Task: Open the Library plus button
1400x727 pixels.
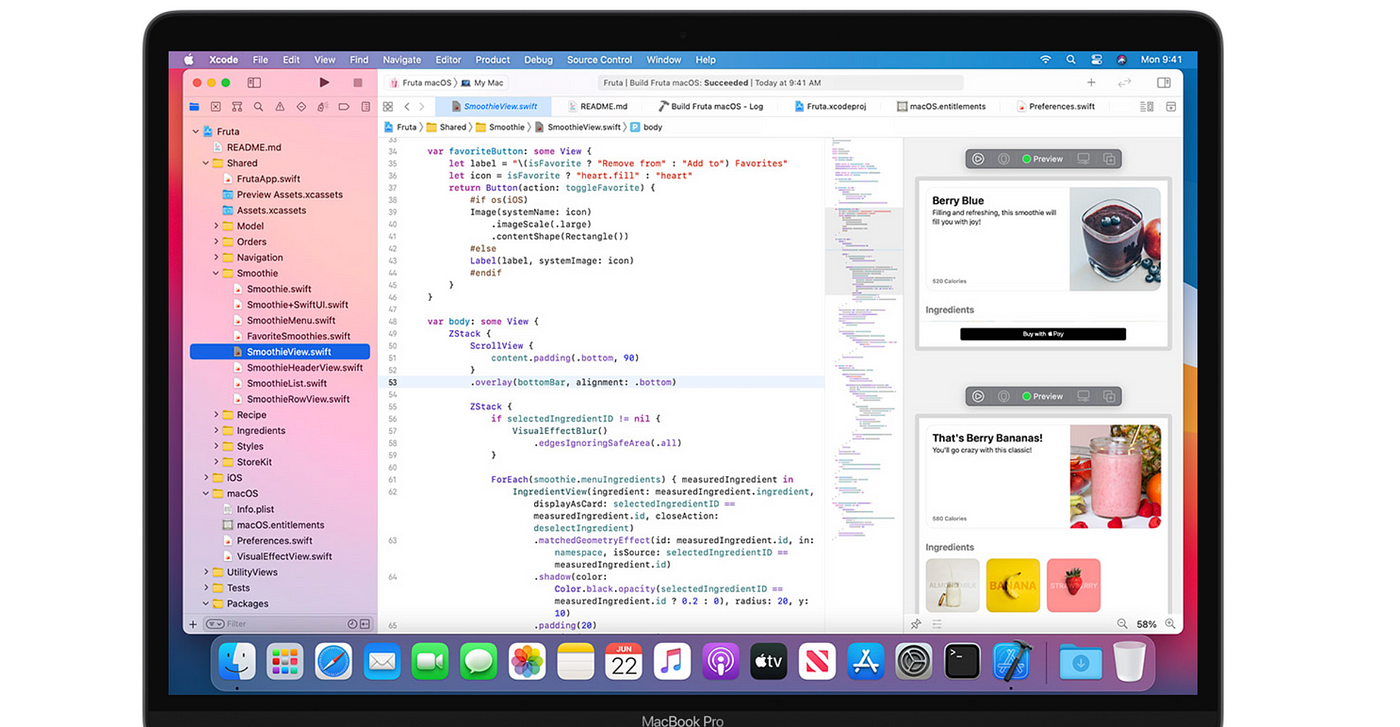Action: click(1091, 83)
